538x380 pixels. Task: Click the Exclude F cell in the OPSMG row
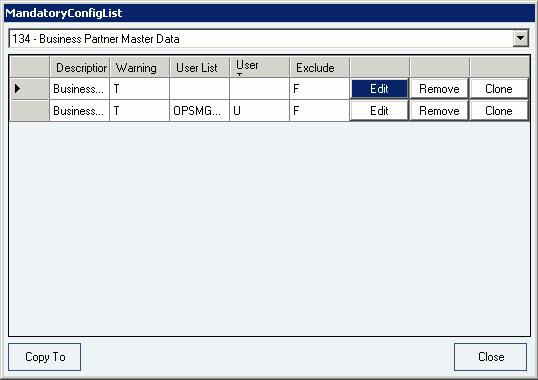319,111
